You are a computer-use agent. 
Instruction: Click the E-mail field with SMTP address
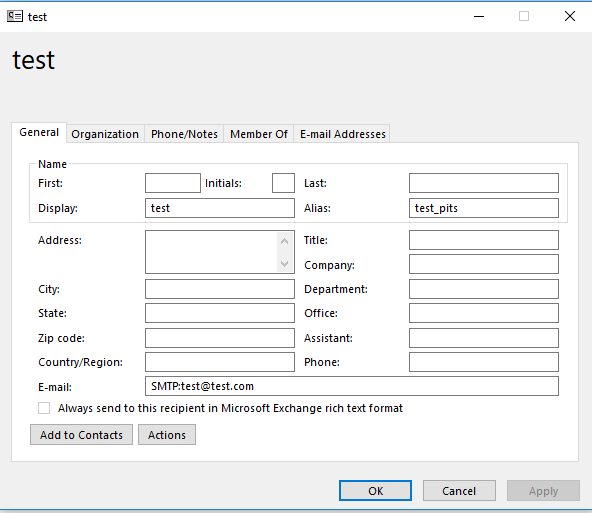click(352, 386)
